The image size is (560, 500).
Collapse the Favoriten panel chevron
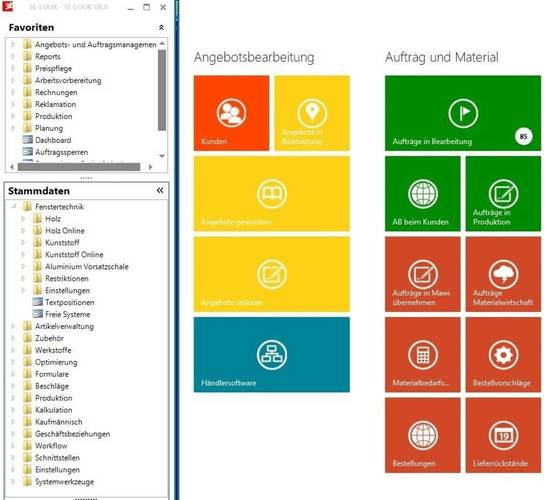click(x=161, y=28)
